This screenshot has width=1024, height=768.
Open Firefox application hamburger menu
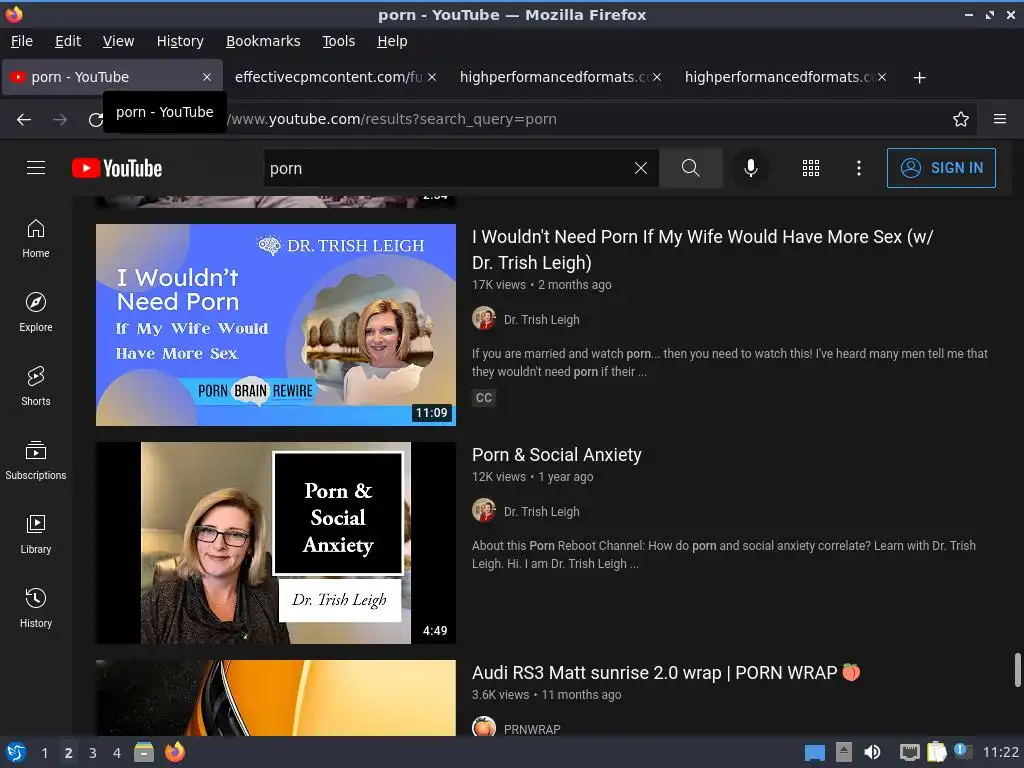click(1000, 119)
